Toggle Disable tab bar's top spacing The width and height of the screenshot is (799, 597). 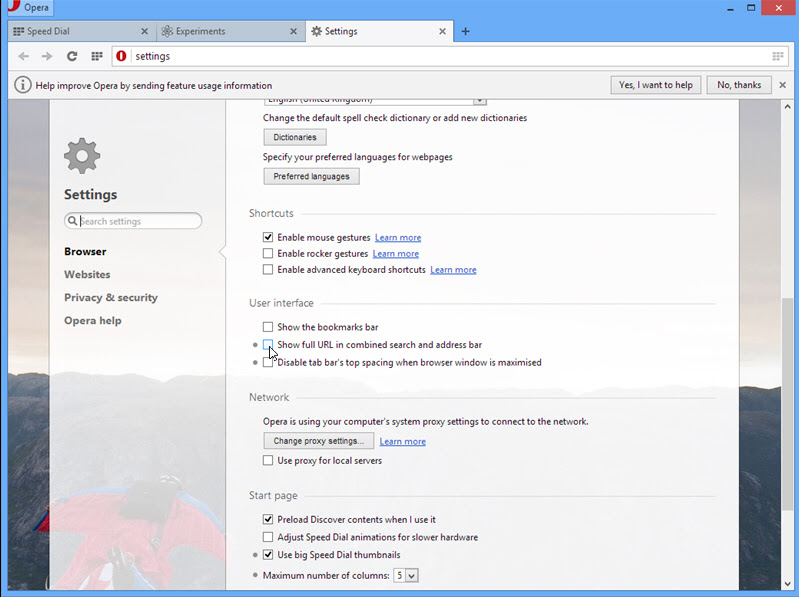268,362
